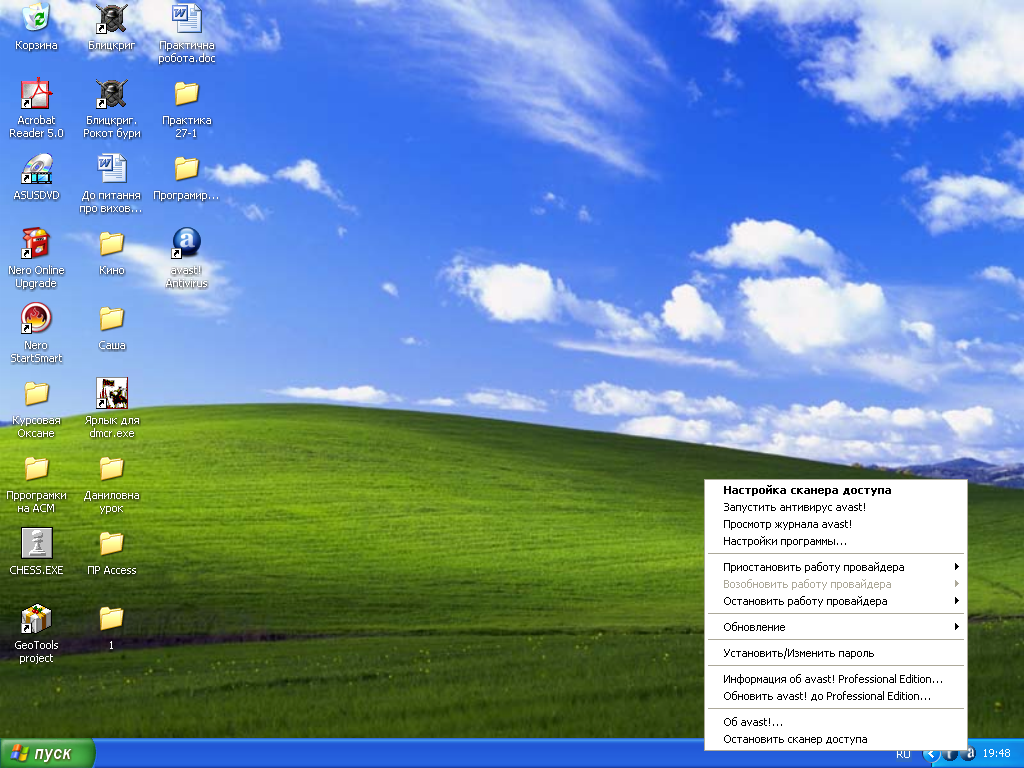The width and height of the screenshot is (1024, 768).
Task: Select GeoTools project shortcut
Action: pos(36,633)
